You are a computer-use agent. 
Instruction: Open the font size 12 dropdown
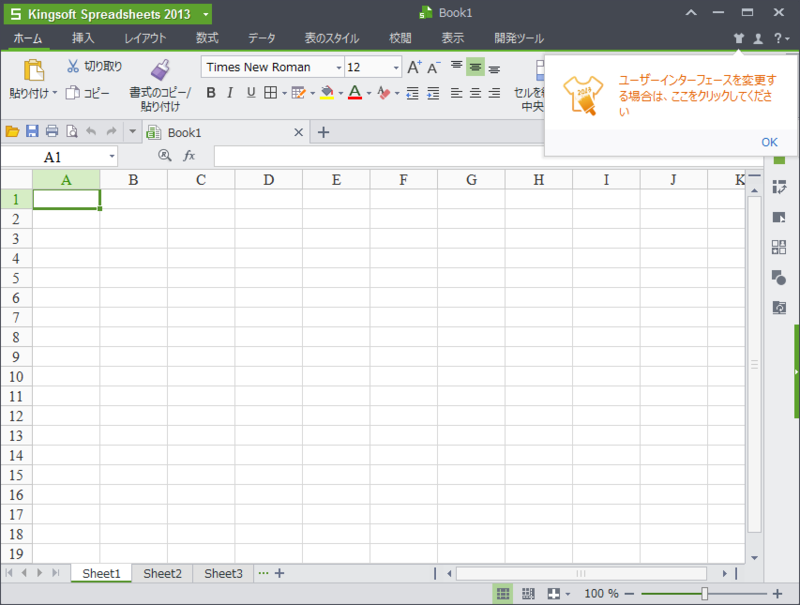coord(396,67)
